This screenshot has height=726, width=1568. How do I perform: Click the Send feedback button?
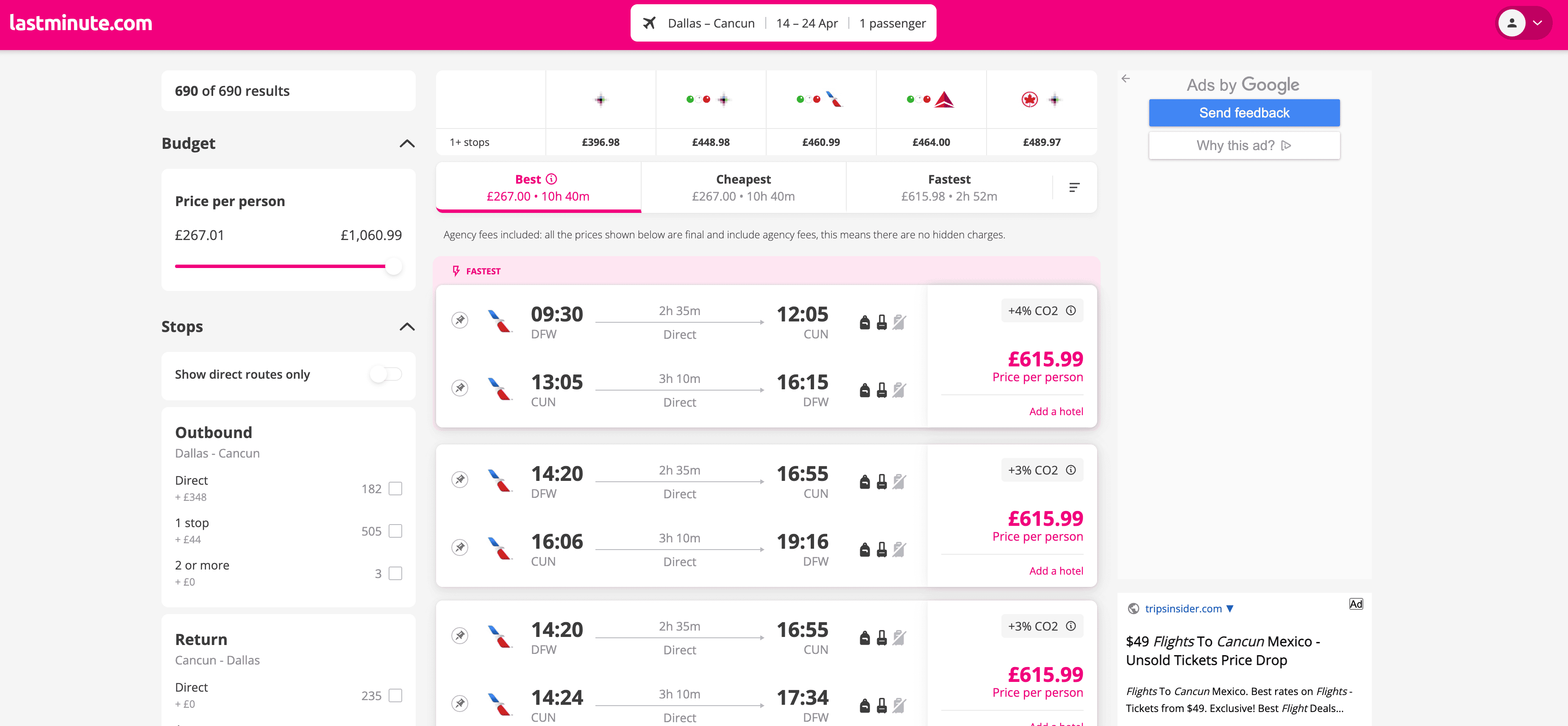1244,113
